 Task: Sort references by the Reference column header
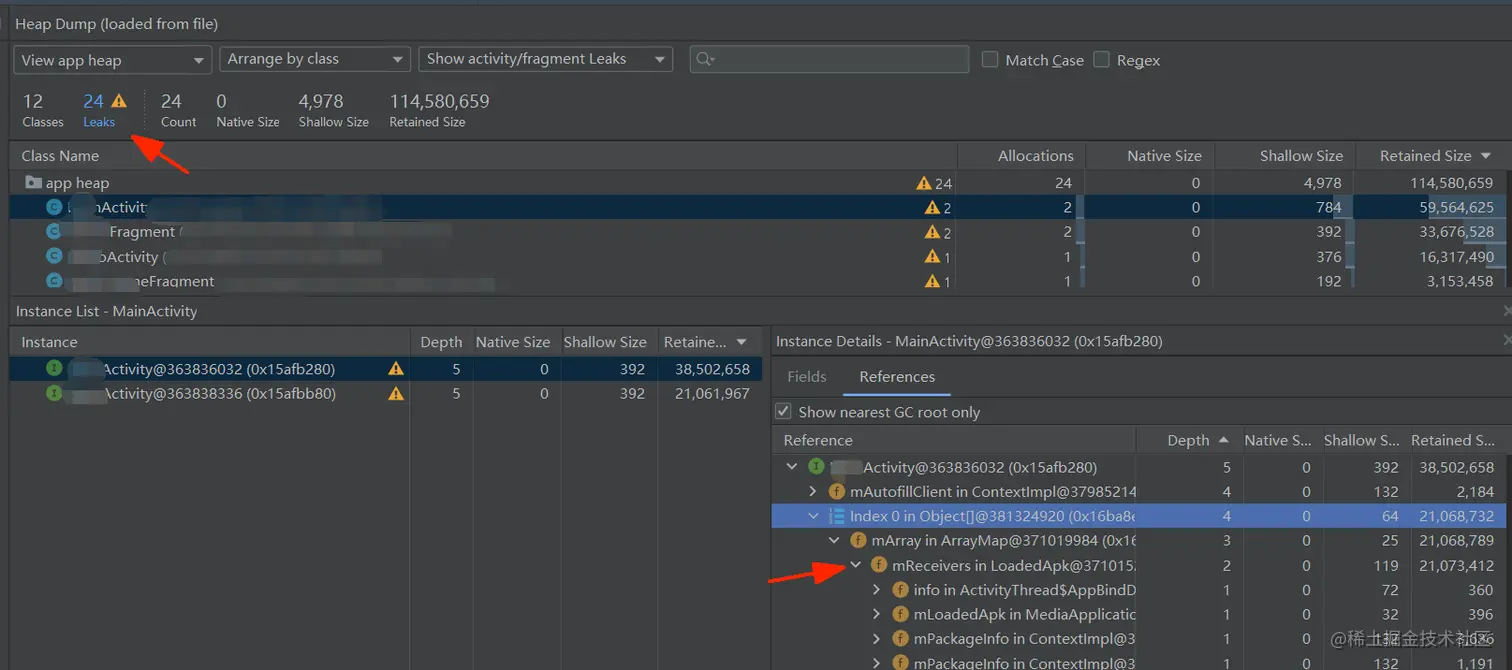click(955, 440)
